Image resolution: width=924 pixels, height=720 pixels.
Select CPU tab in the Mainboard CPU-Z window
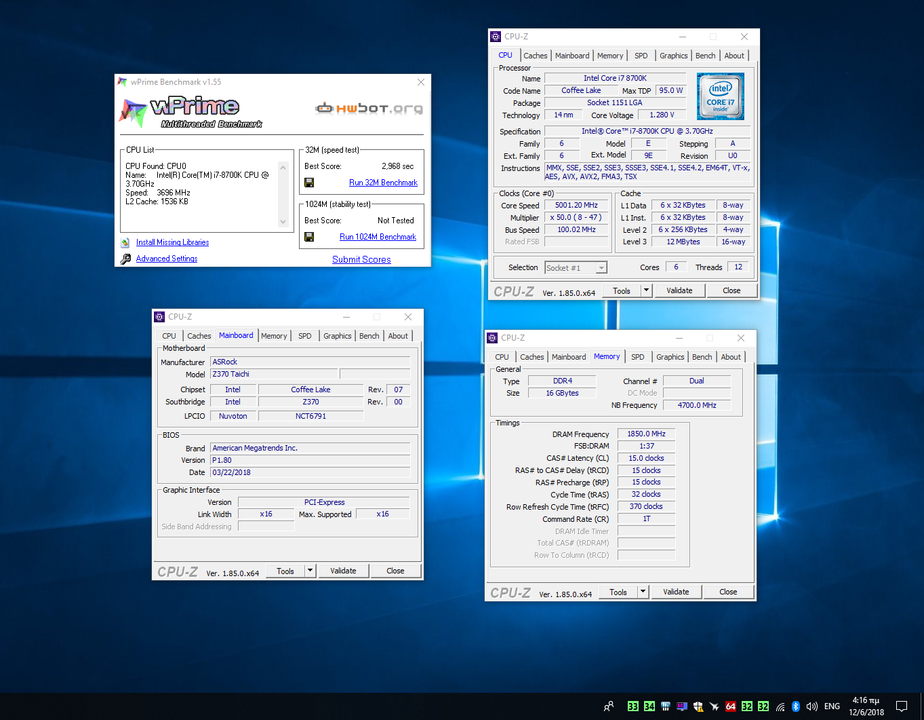169,336
